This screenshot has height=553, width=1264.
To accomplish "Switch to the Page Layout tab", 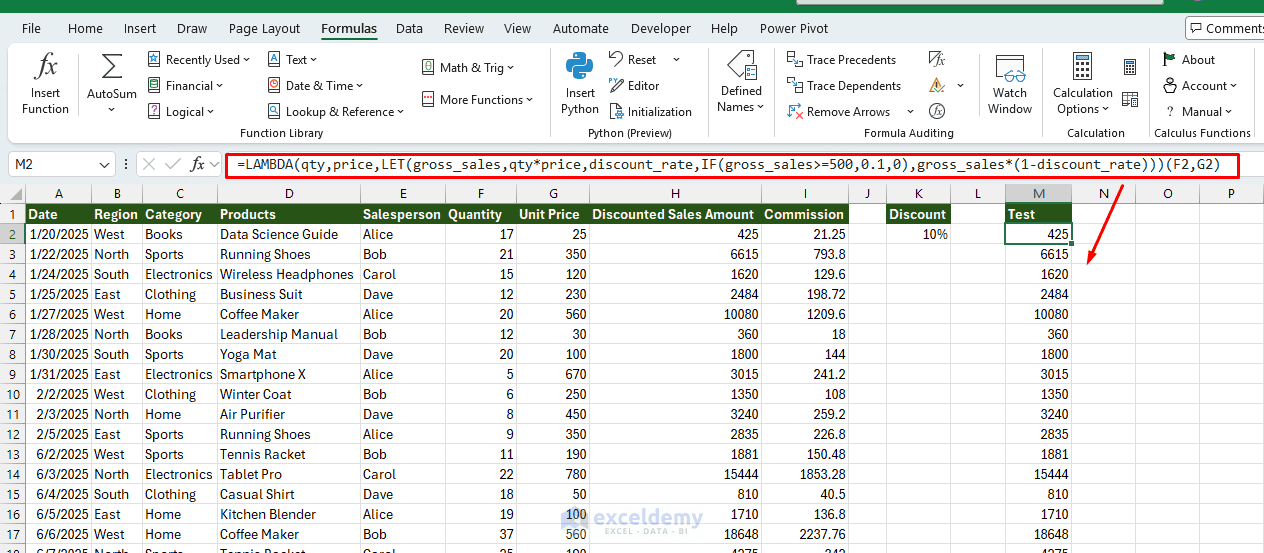I will 264,29.
